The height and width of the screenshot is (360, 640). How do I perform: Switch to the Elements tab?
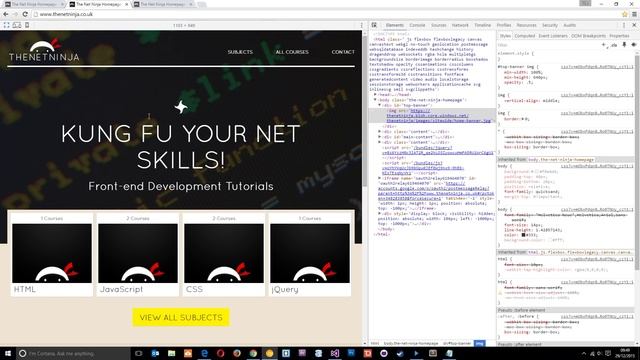[395, 25]
